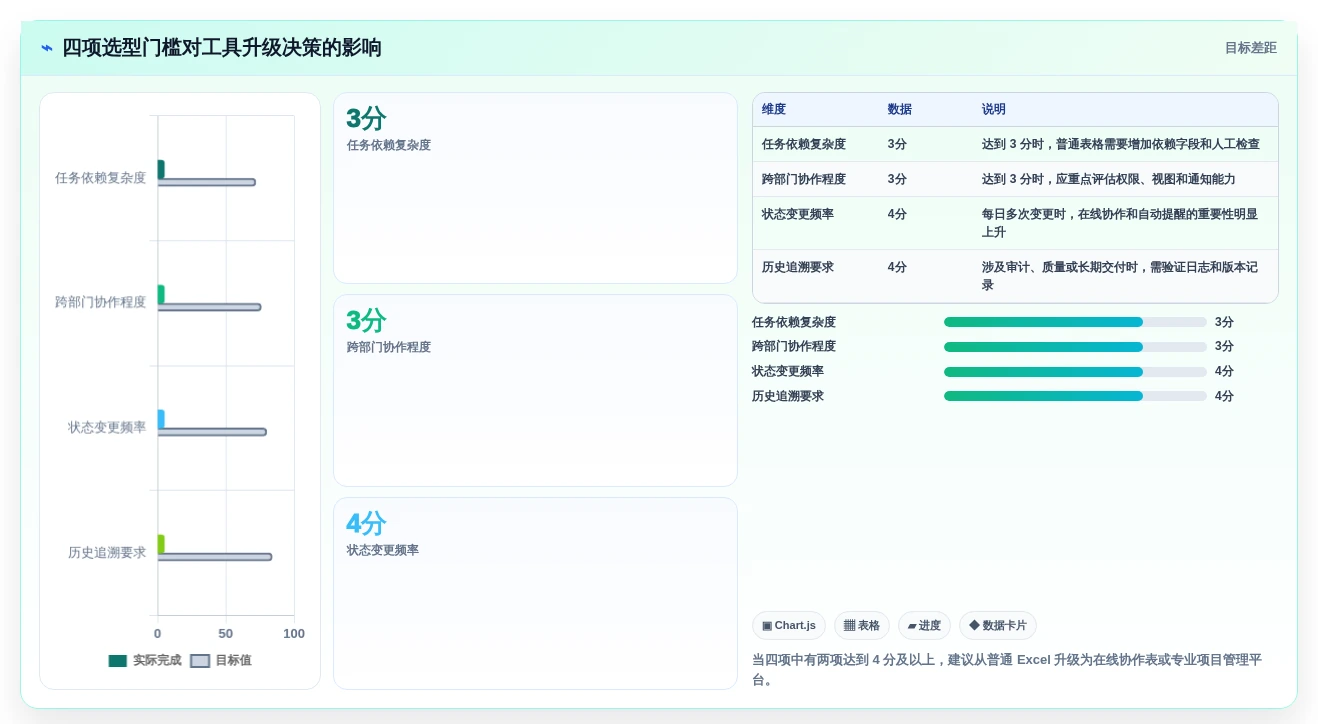Click the 状态变更频率 target bar in chart
Image resolution: width=1318 pixels, height=724 pixels.
[x=212, y=432]
